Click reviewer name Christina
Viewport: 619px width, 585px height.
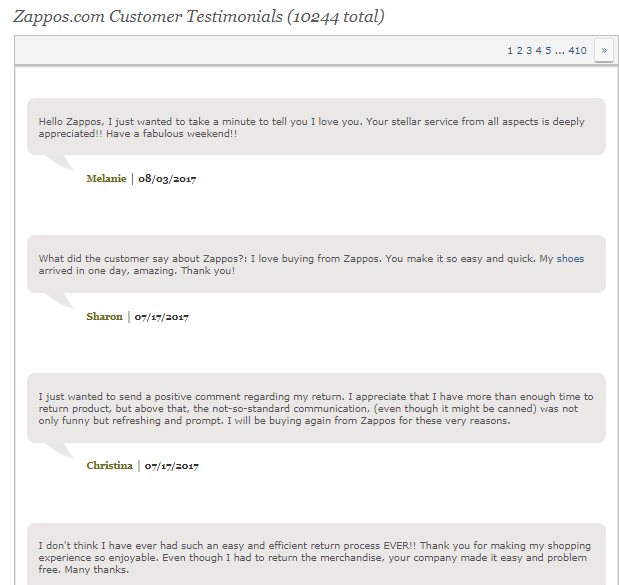[x=109, y=466]
